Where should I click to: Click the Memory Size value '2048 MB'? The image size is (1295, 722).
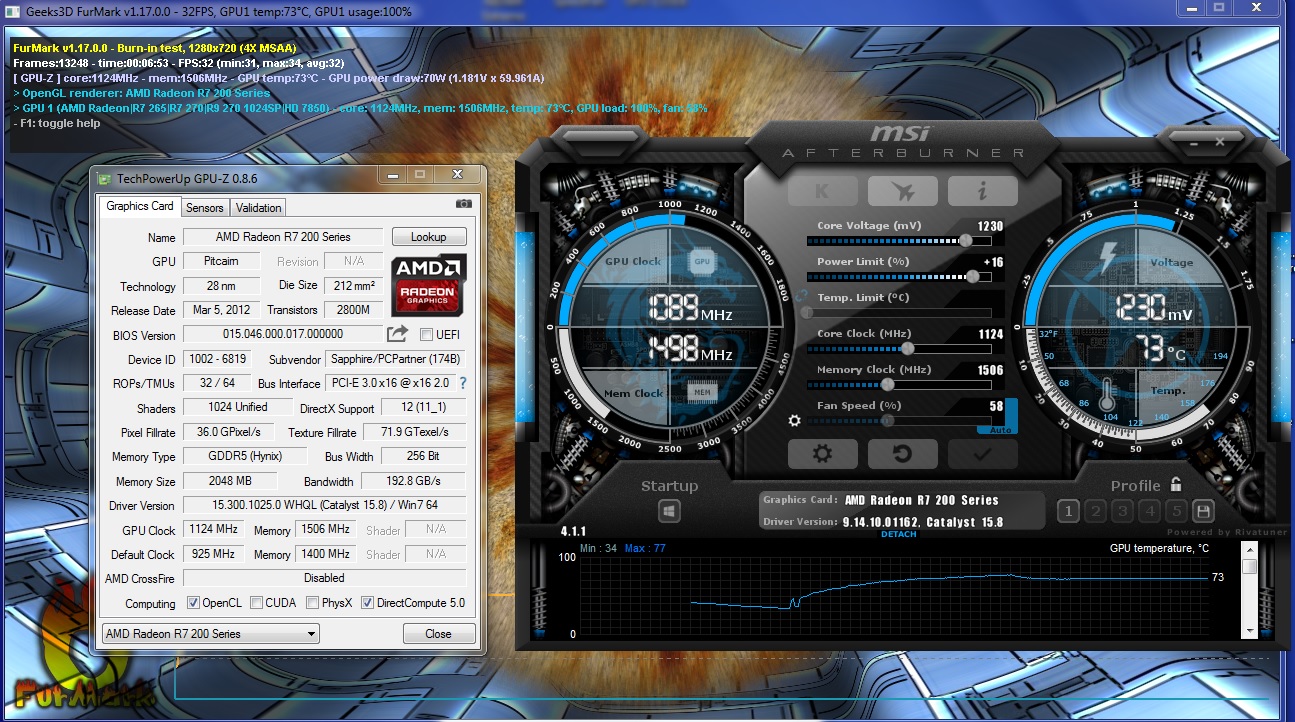pos(230,481)
